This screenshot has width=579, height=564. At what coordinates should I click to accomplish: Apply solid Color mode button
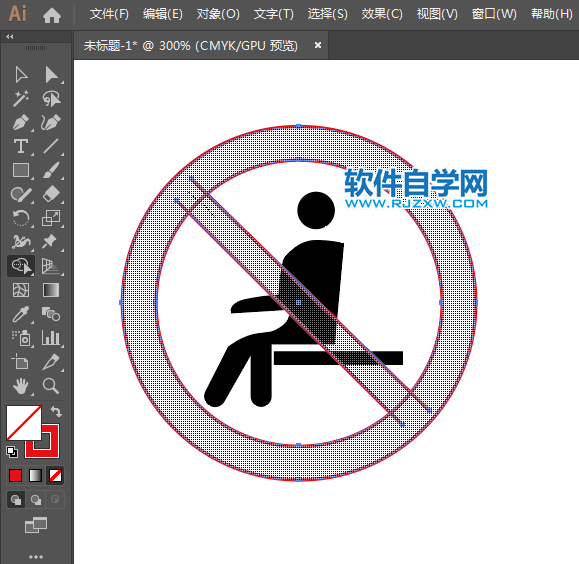pos(16,476)
